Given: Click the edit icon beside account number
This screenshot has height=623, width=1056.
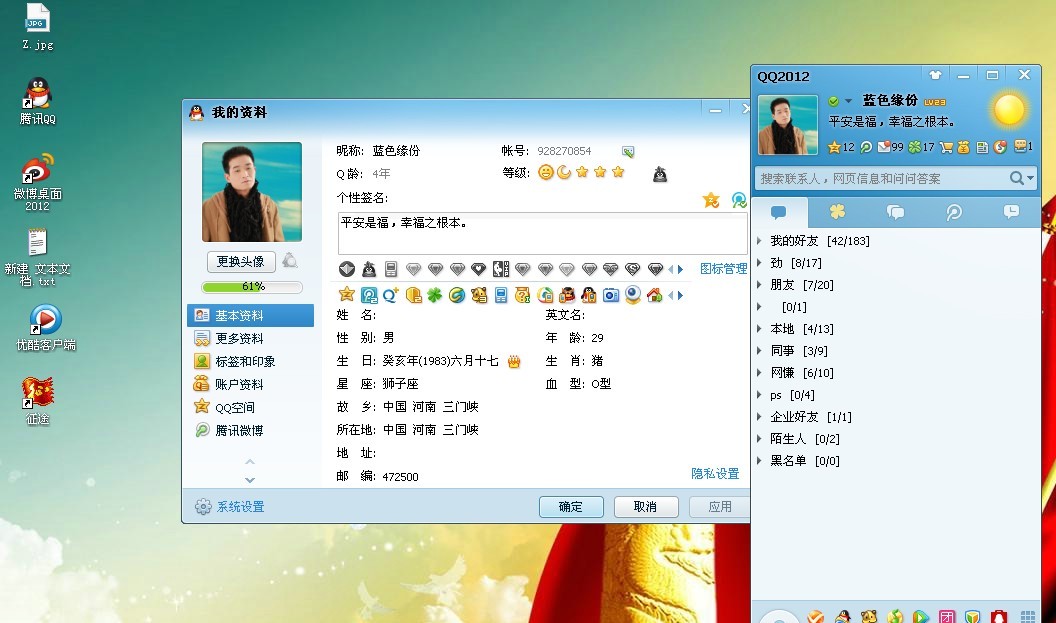Looking at the screenshot, I should (628, 152).
